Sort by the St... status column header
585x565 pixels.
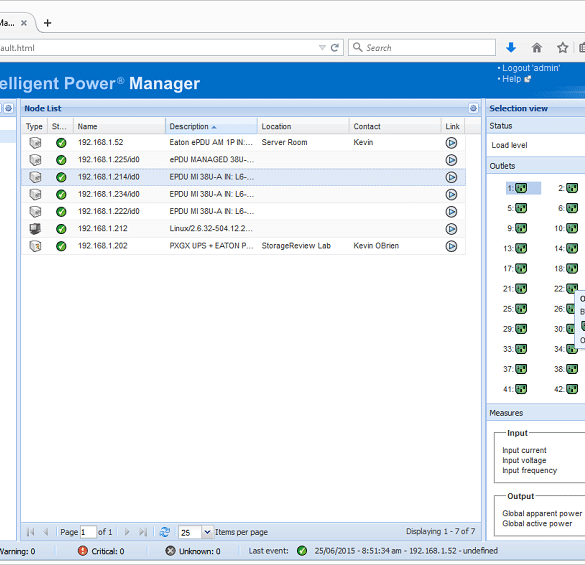(60, 127)
